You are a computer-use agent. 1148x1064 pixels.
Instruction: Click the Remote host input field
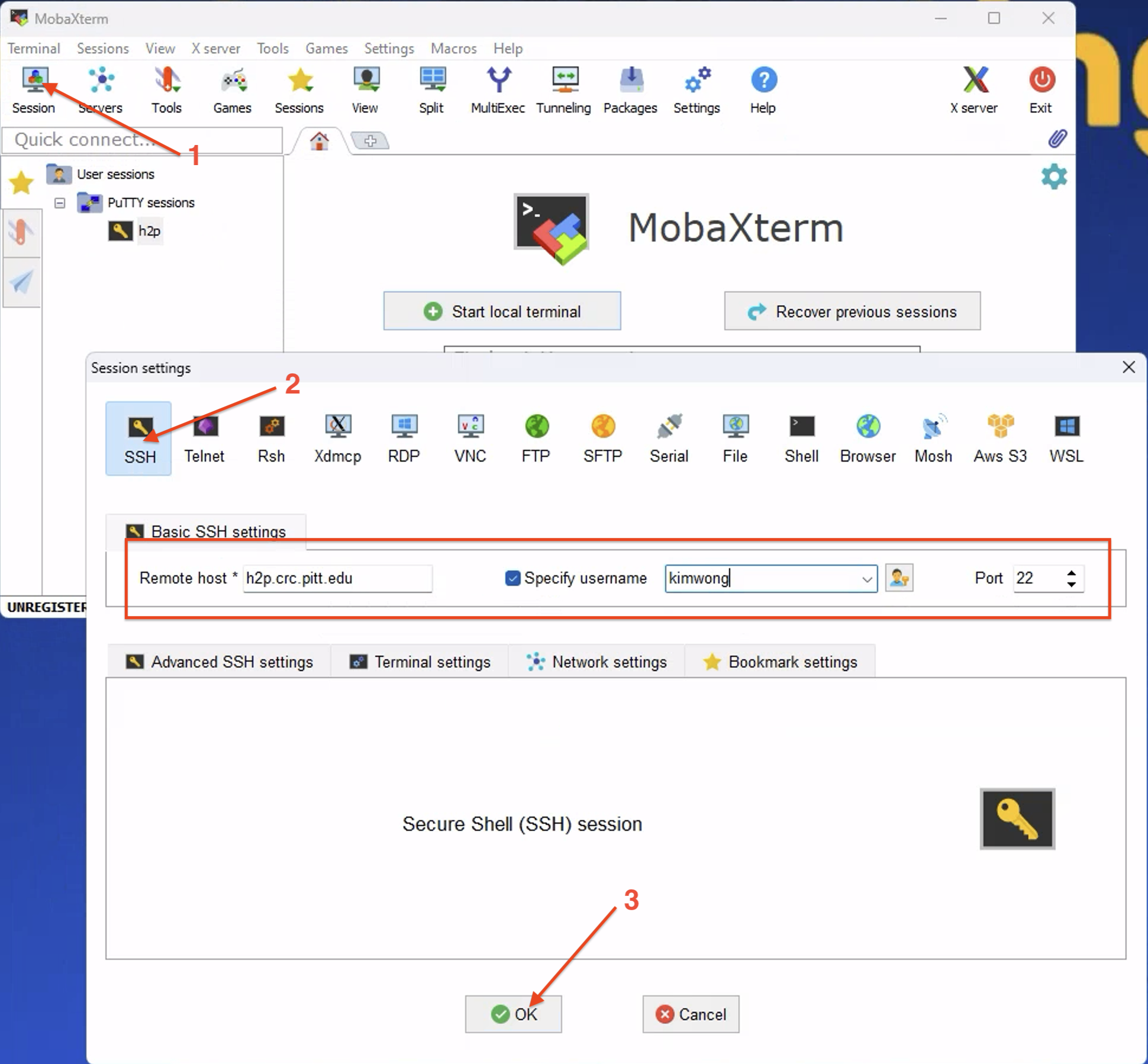[x=337, y=578]
